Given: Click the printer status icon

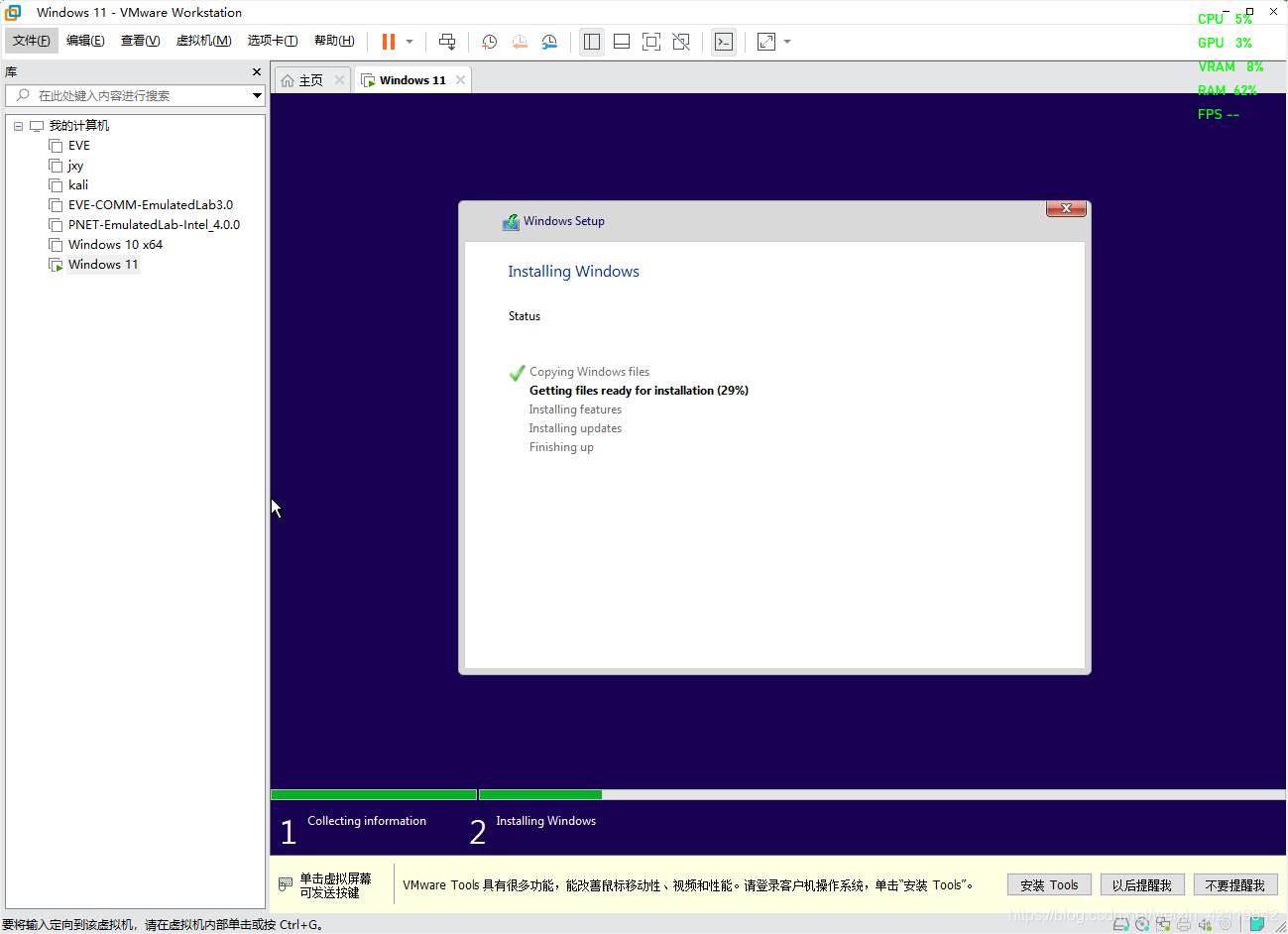Looking at the screenshot, I should (1184, 924).
